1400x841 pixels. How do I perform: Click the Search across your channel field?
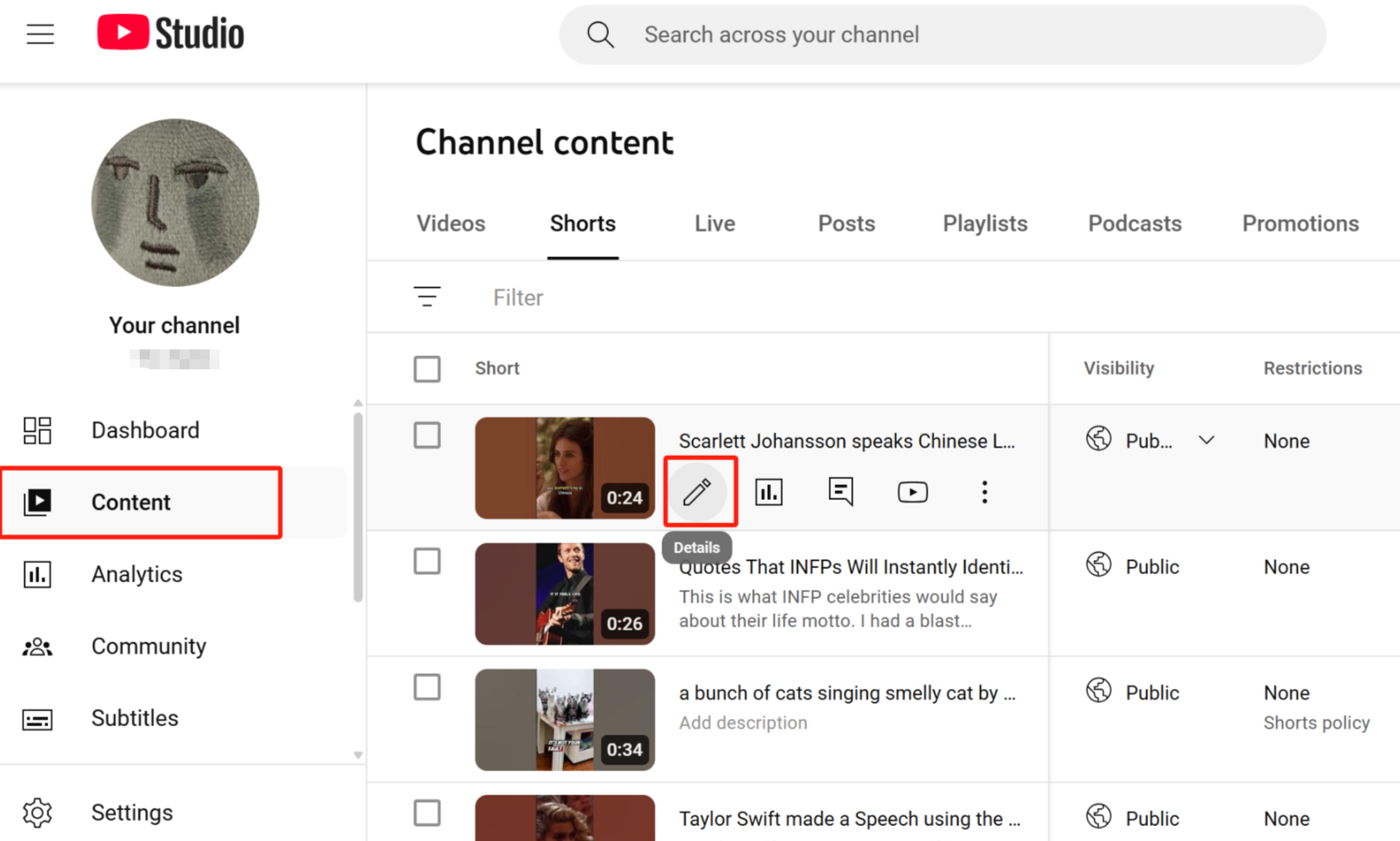pyautogui.click(x=942, y=35)
